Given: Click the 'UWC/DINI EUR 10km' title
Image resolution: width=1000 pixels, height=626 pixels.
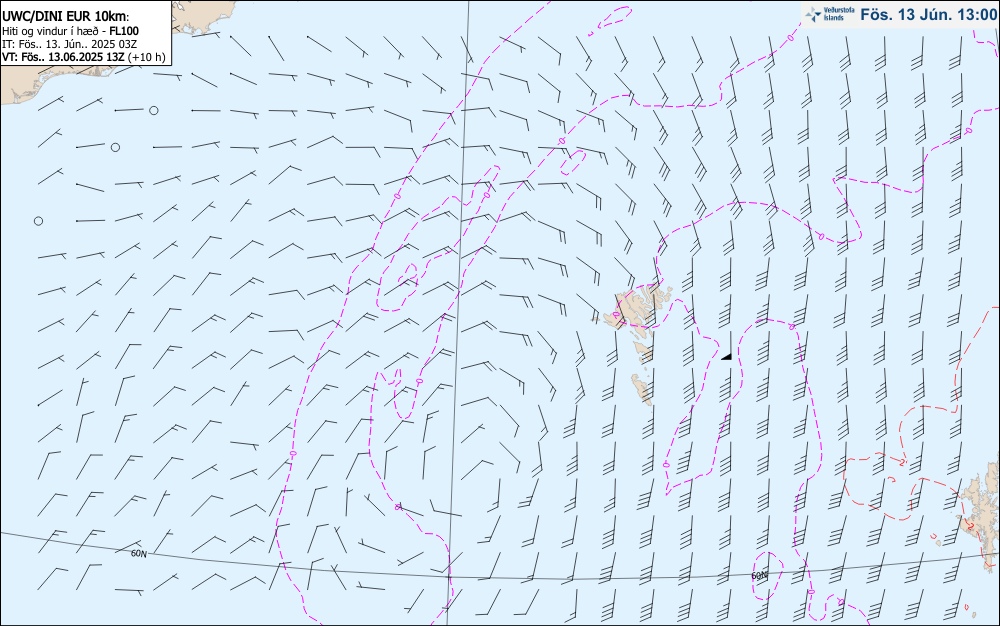Looking at the screenshot, I should tap(65, 17).
